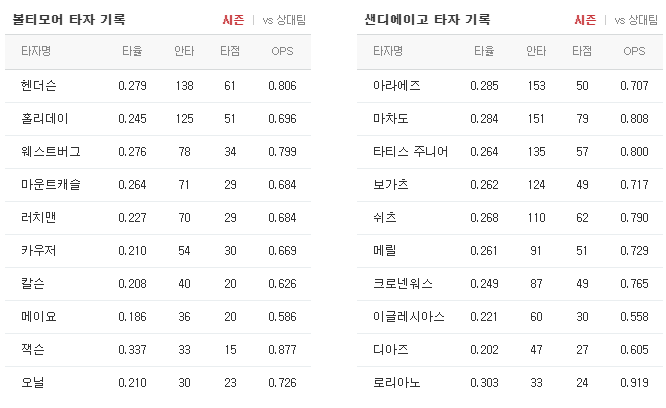Click the 안타 column header in San Diego table
Viewport: 666px width, 408px height.
click(x=536, y=51)
